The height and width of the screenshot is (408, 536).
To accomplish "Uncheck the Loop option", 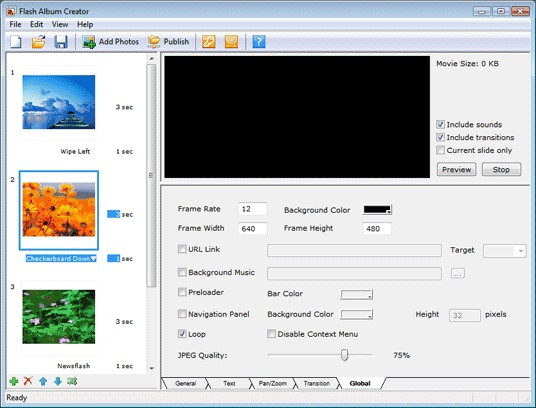I will click(x=182, y=334).
